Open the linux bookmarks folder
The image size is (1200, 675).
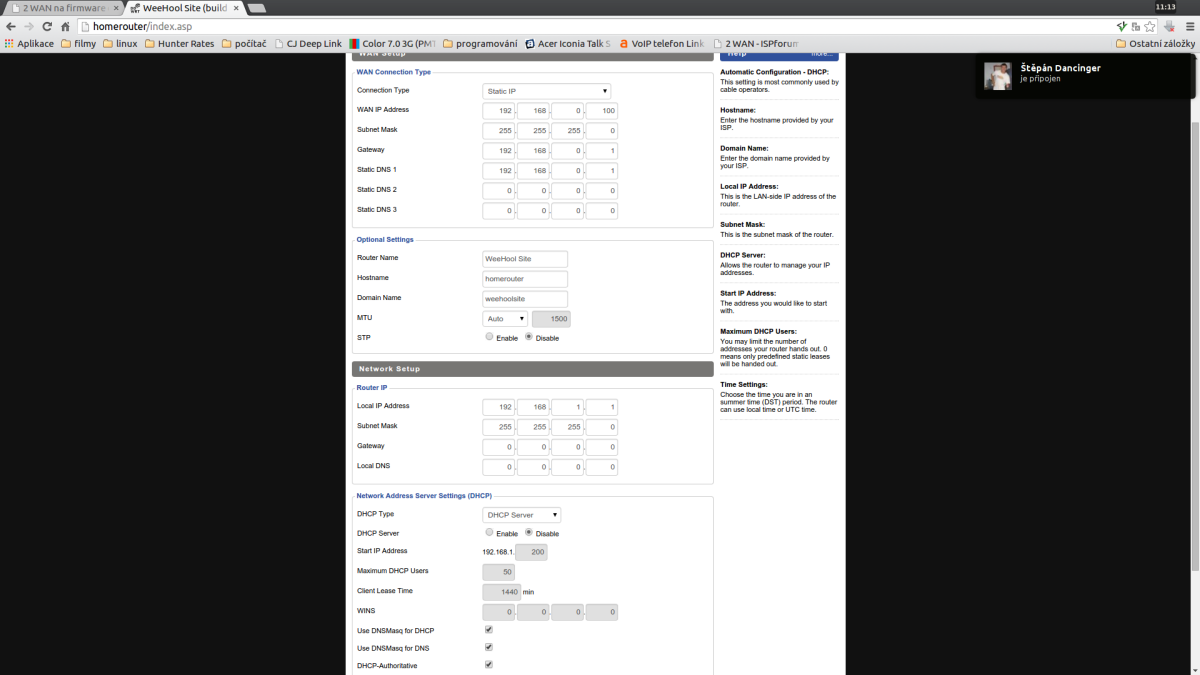tap(120, 44)
